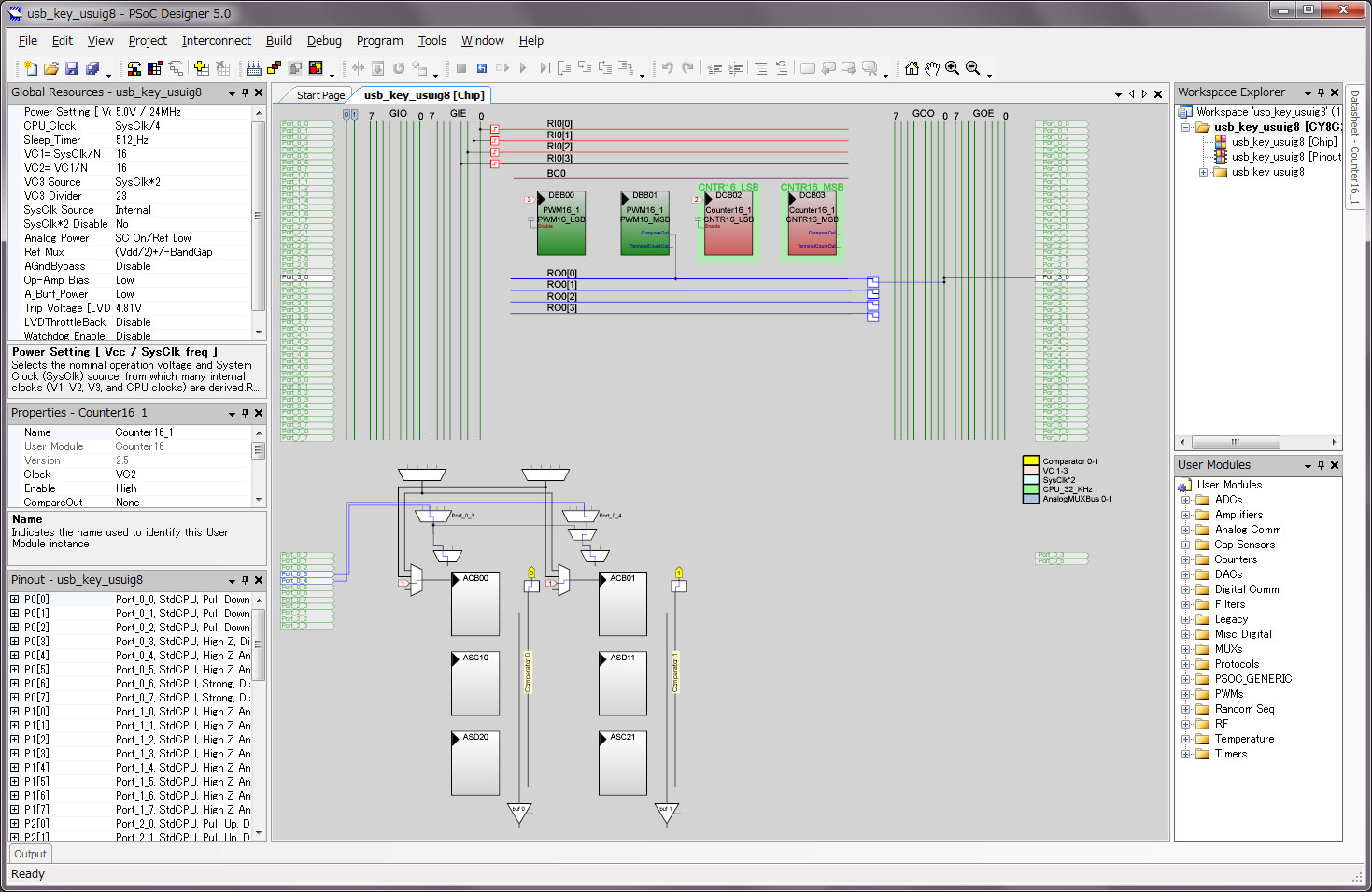Click the yellow Comparator 0-1 legend swatch
The height and width of the screenshot is (892, 1372).
pyautogui.click(x=1030, y=460)
